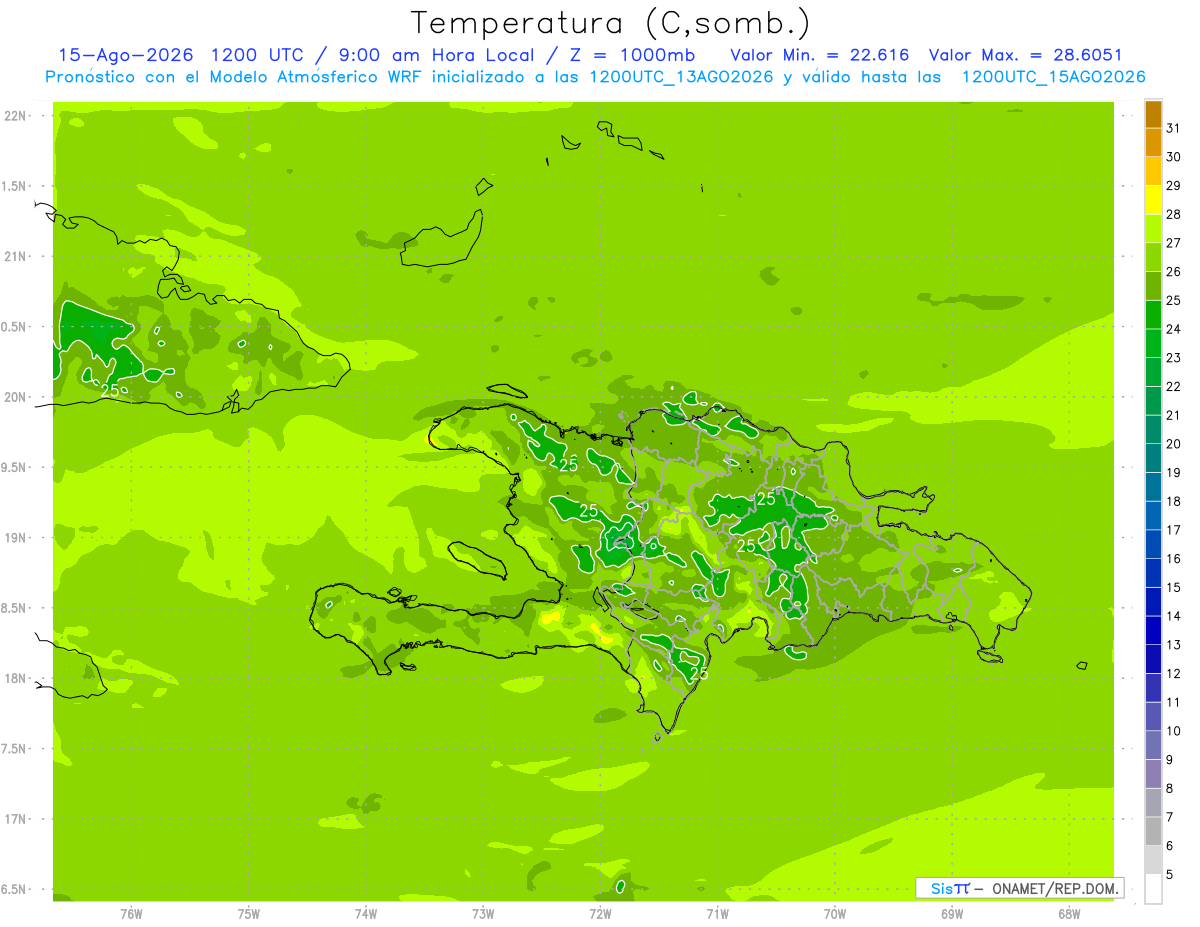Click the 'Temperatura (C,somb.)' chart title
This screenshot has height=927, width=1200.
(610, 22)
